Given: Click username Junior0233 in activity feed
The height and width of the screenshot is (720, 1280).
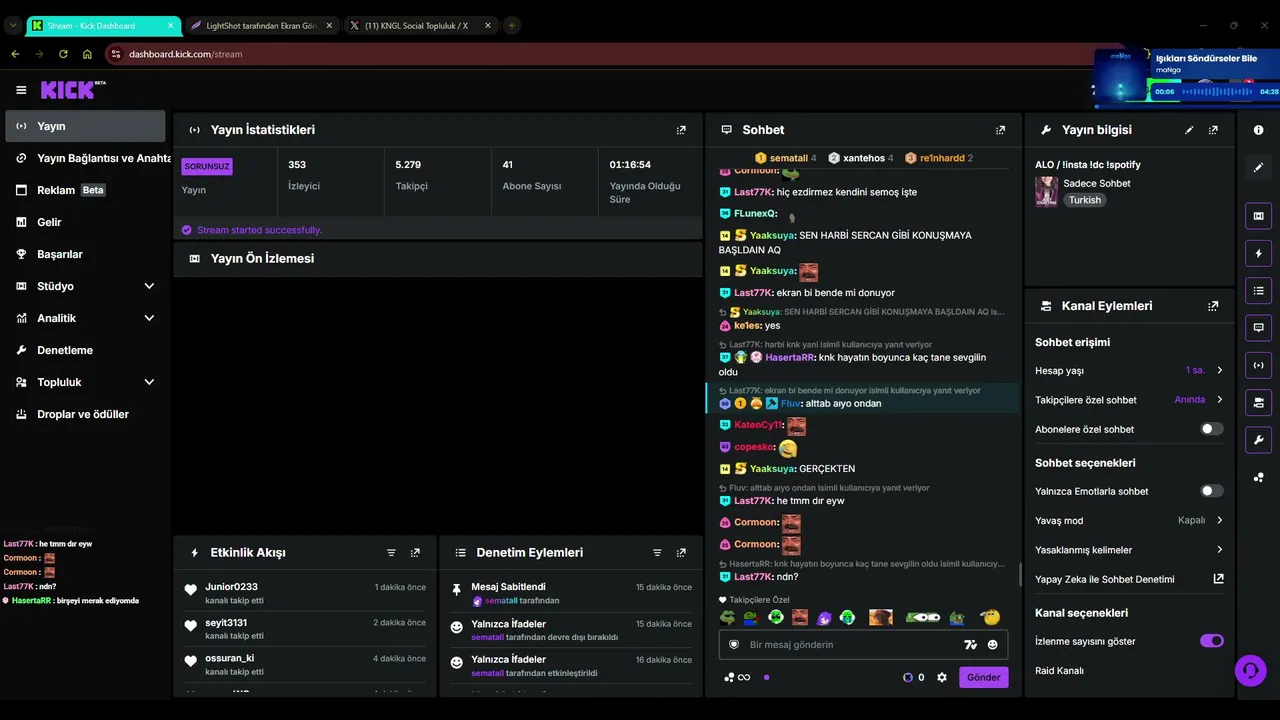Looking at the screenshot, I should [x=232, y=587].
